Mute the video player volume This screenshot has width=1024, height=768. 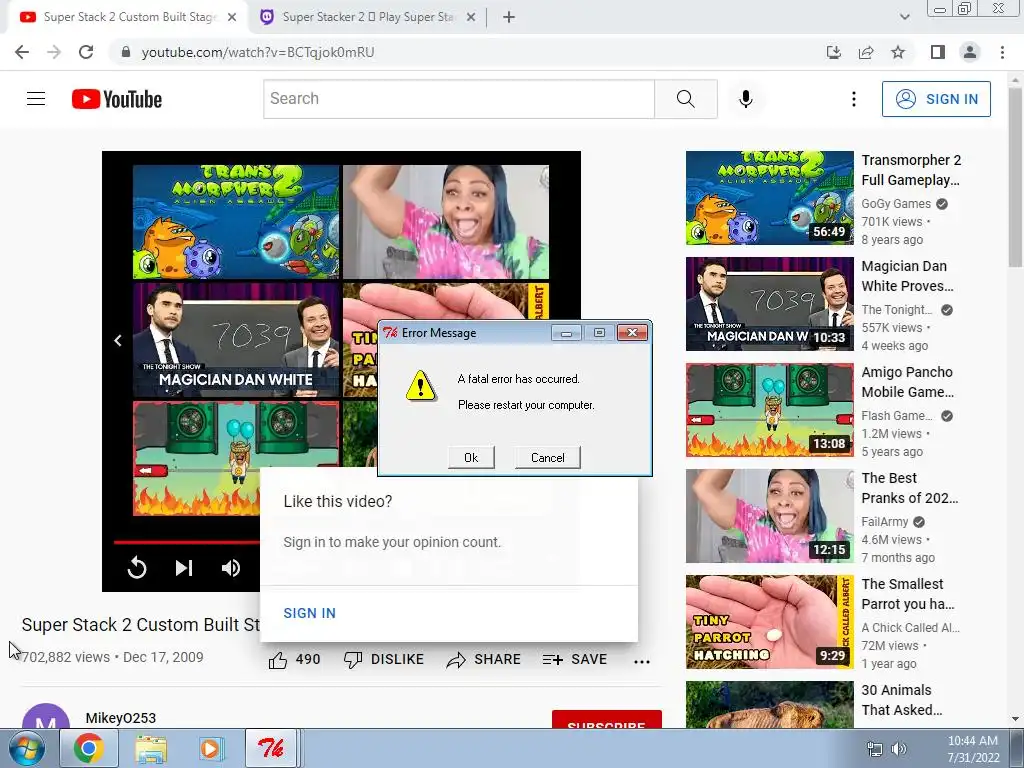(231, 568)
